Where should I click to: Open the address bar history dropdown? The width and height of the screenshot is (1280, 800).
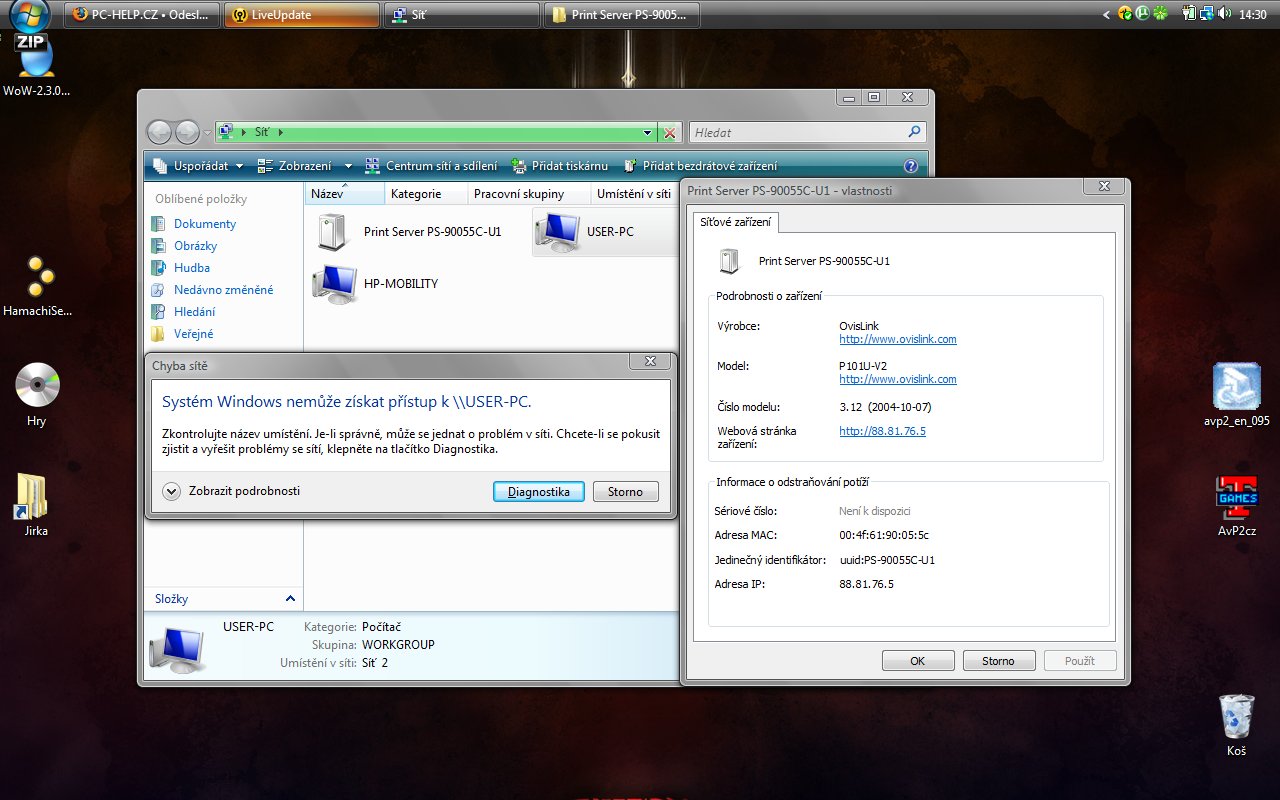[x=648, y=132]
